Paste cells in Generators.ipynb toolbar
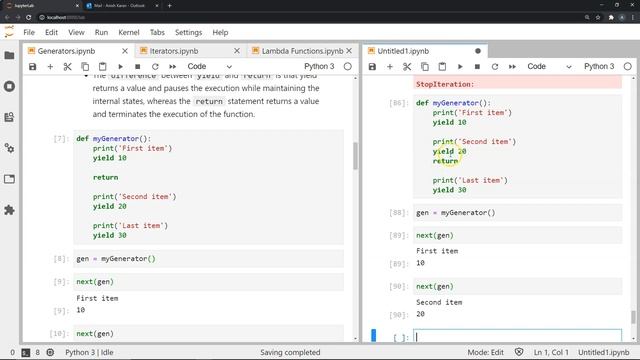The height and width of the screenshot is (360, 640). 102,67
